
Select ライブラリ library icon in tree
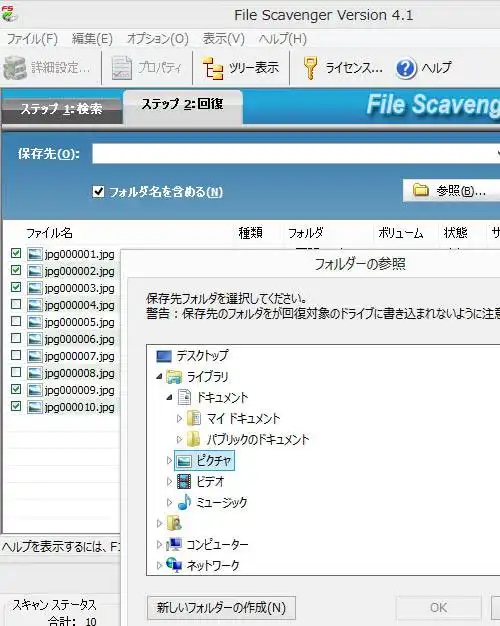(x=174, y=376)
